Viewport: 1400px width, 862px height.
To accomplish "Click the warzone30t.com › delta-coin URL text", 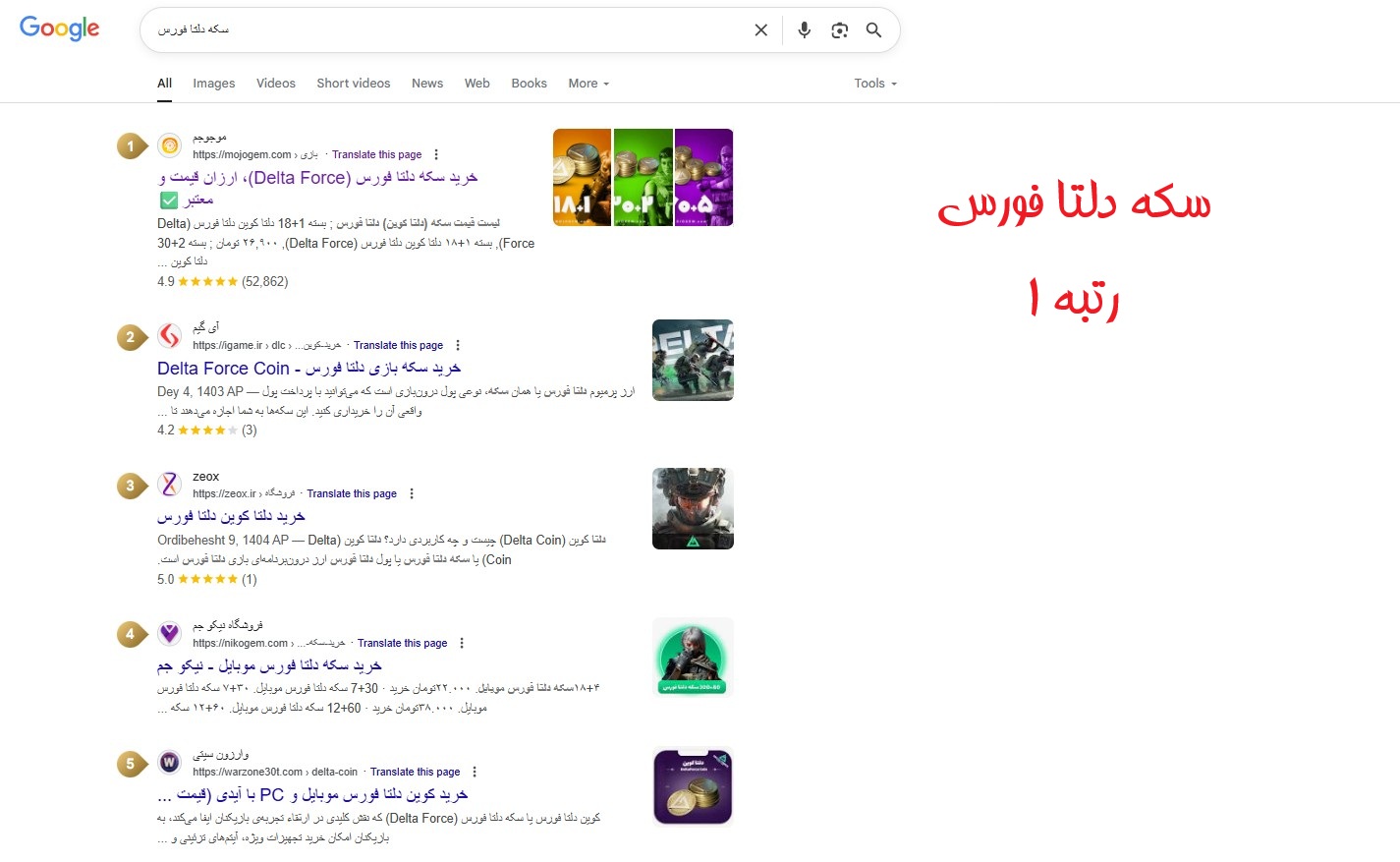I will (275, 772).
